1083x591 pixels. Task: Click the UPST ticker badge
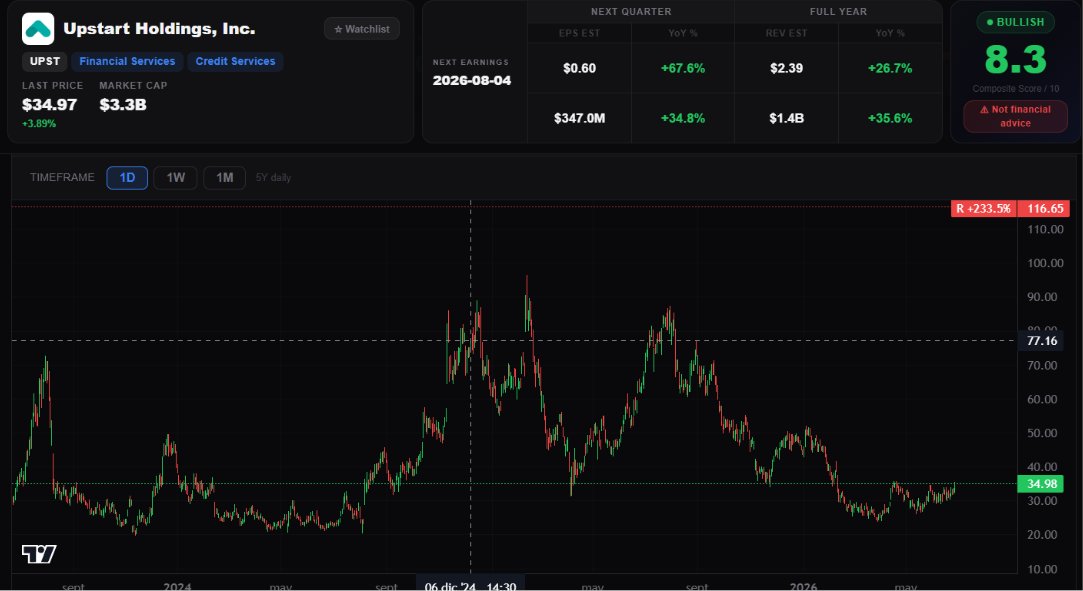45,61
